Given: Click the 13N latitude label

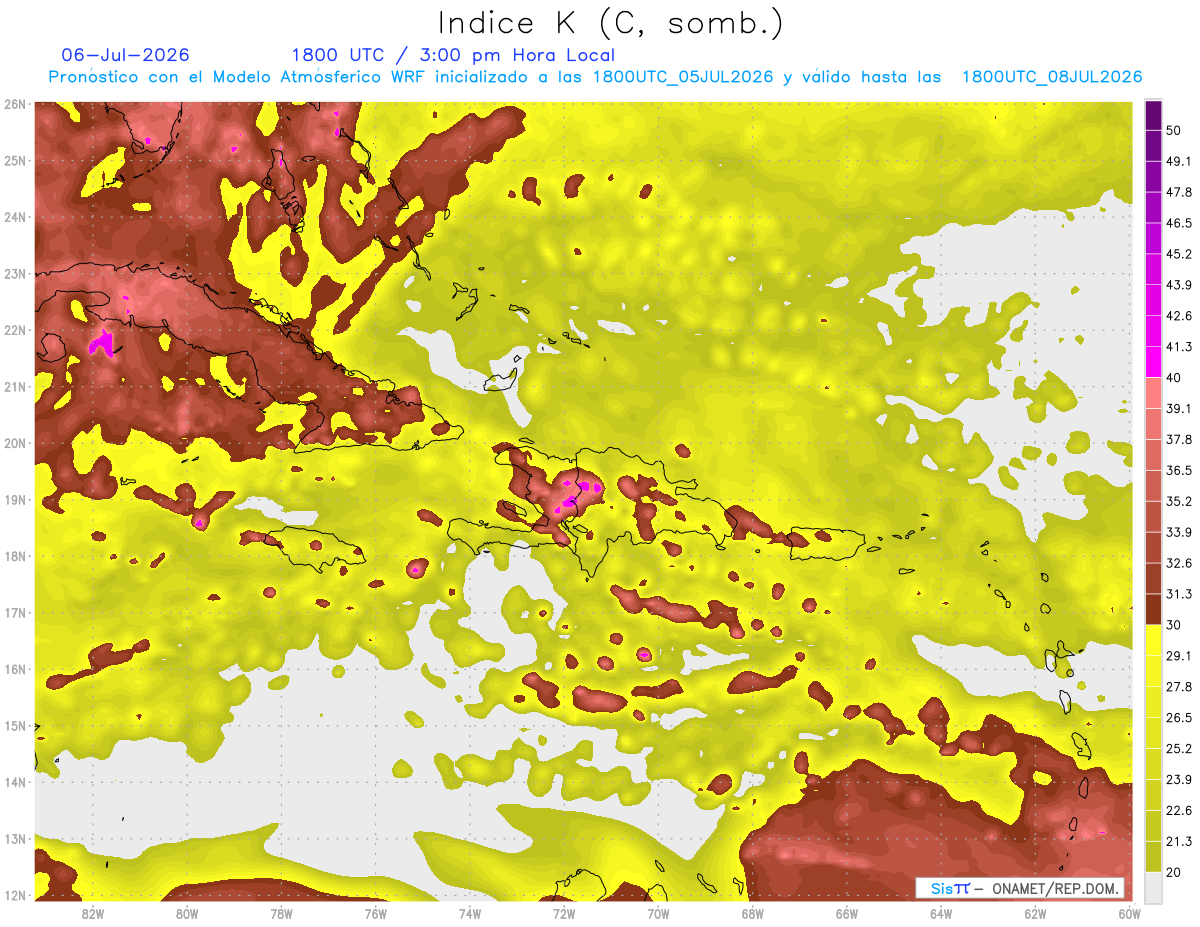Looking at the screenshot, I should click(15, 839).
